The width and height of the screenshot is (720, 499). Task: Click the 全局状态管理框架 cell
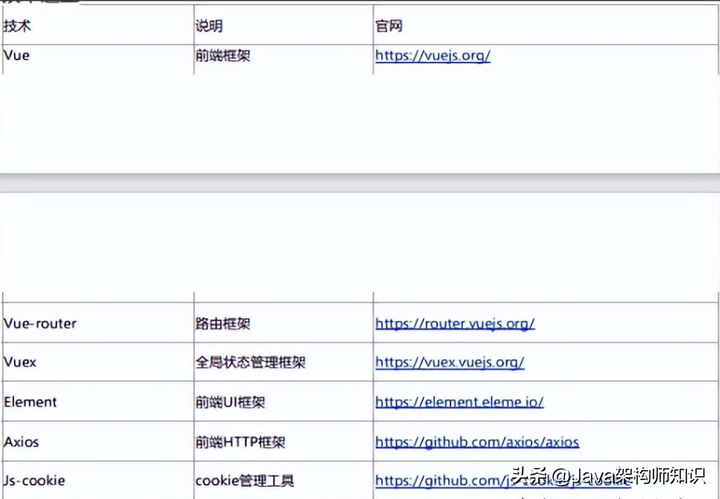click(x=283, y=362)
